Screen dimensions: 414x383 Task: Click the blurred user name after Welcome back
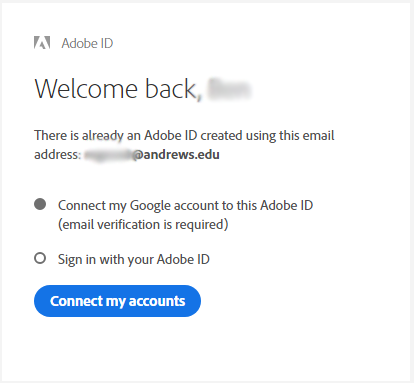[229, 89]
